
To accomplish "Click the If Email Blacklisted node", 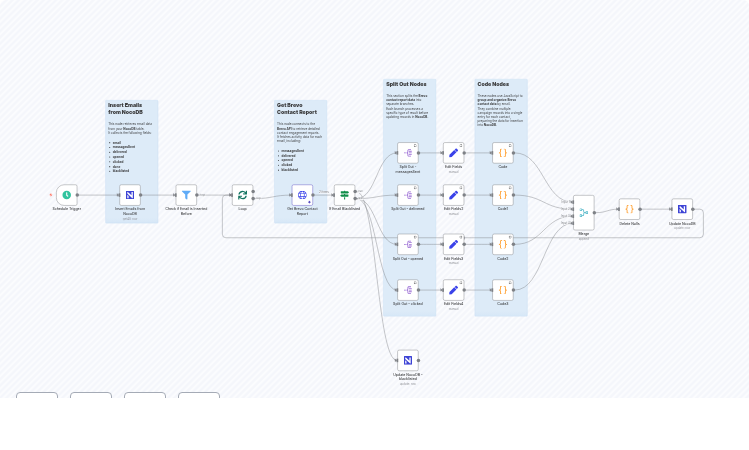I will click(x=344, y=195).
